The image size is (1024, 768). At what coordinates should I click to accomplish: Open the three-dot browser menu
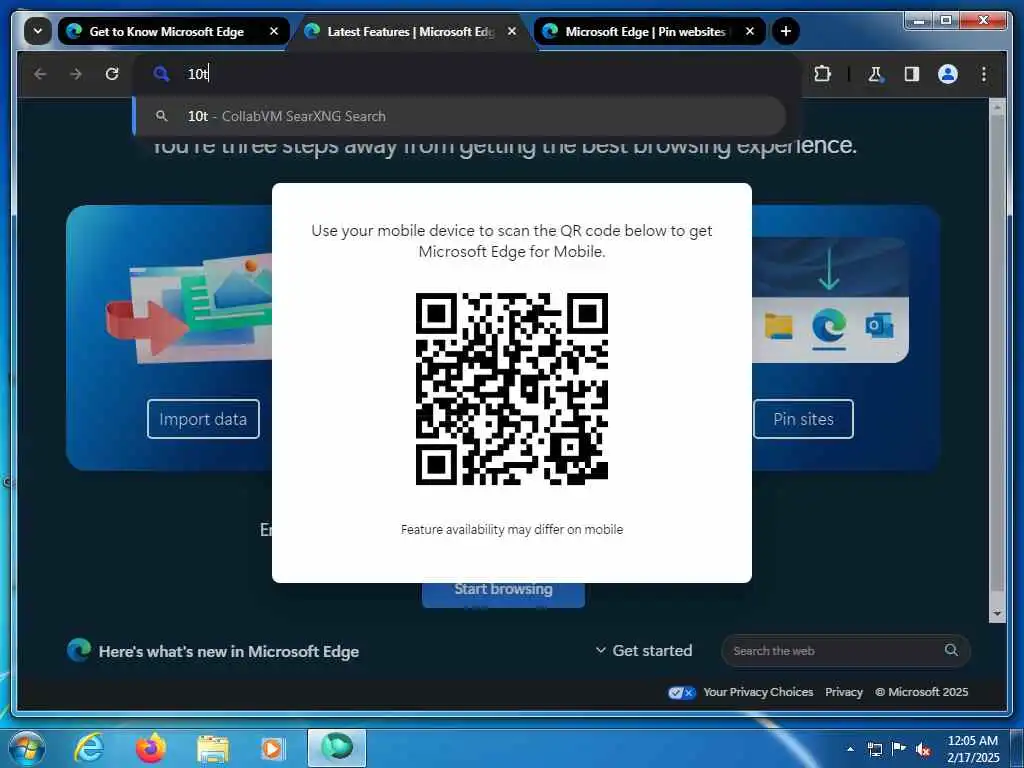(984, 74)
